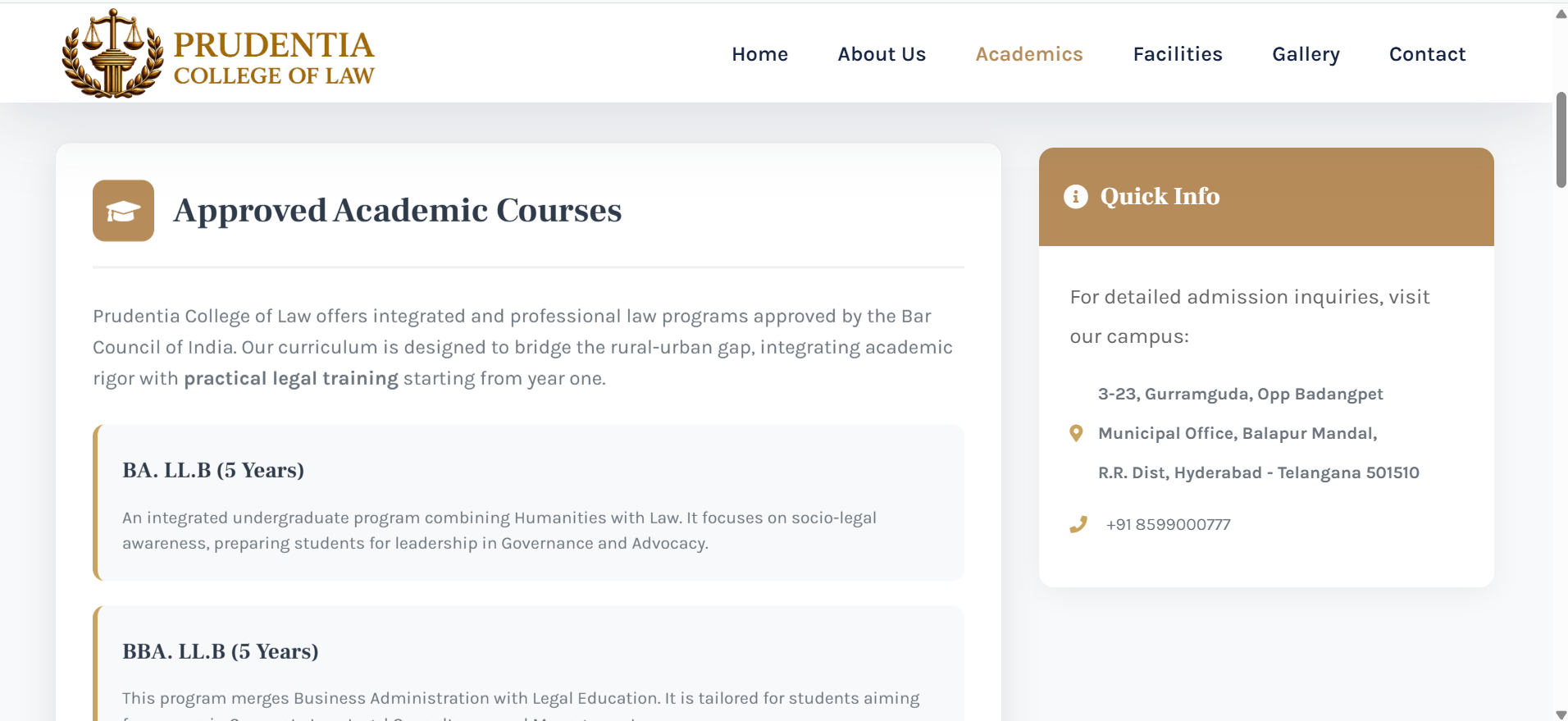The height and width of the screenshot is (721, 1568).
Task: Click the campus address text in Quick Info
Action: coord(1258,433)
